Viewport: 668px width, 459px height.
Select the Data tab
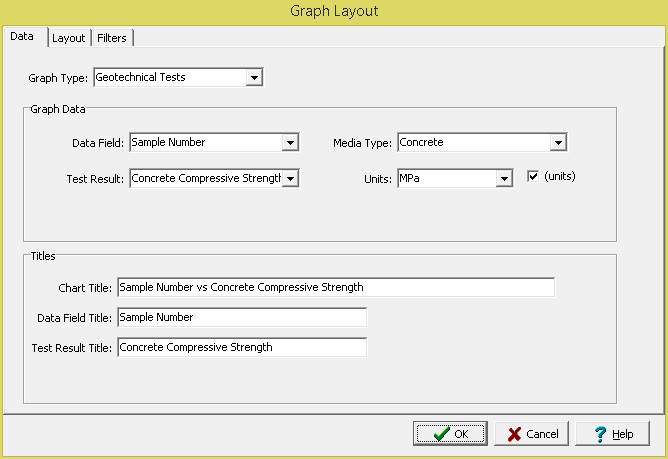pyautogui.click(x=22, y=37)
